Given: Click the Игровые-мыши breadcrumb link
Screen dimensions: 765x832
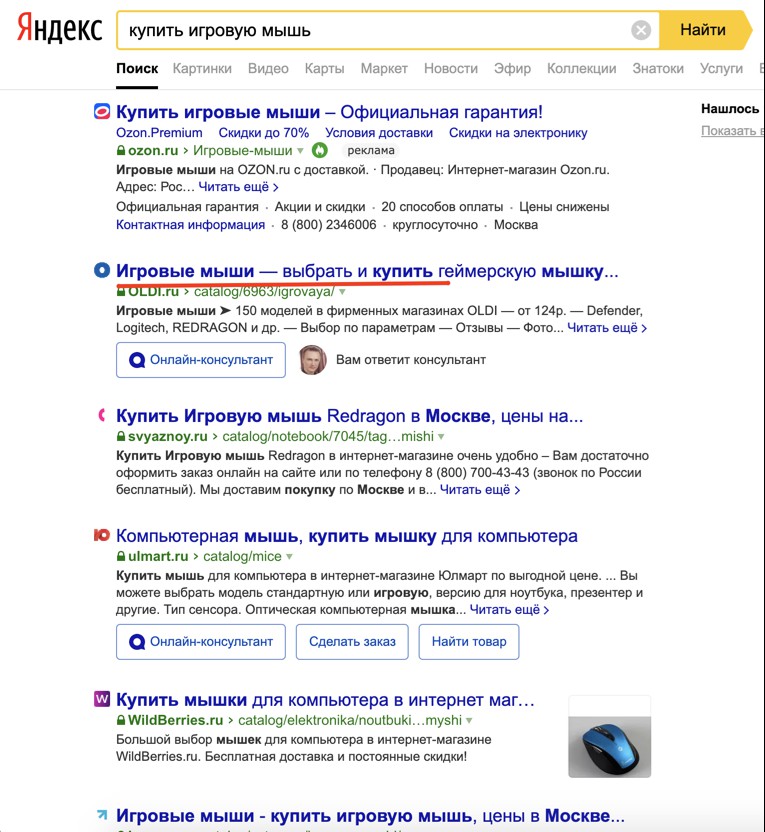Looking at the screenshot, I should pyautogui.click(x=242, y=151).
